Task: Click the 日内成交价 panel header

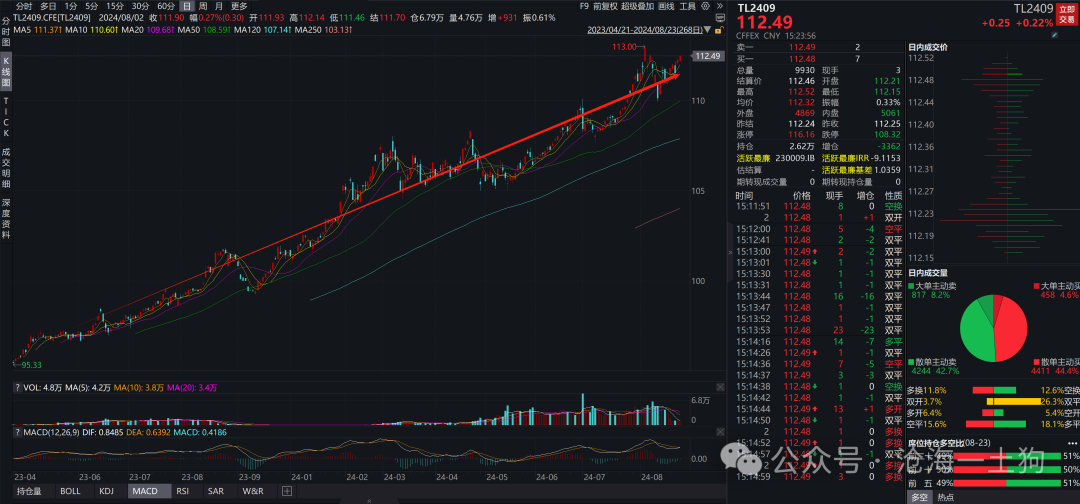Action: tap(928, 47)
